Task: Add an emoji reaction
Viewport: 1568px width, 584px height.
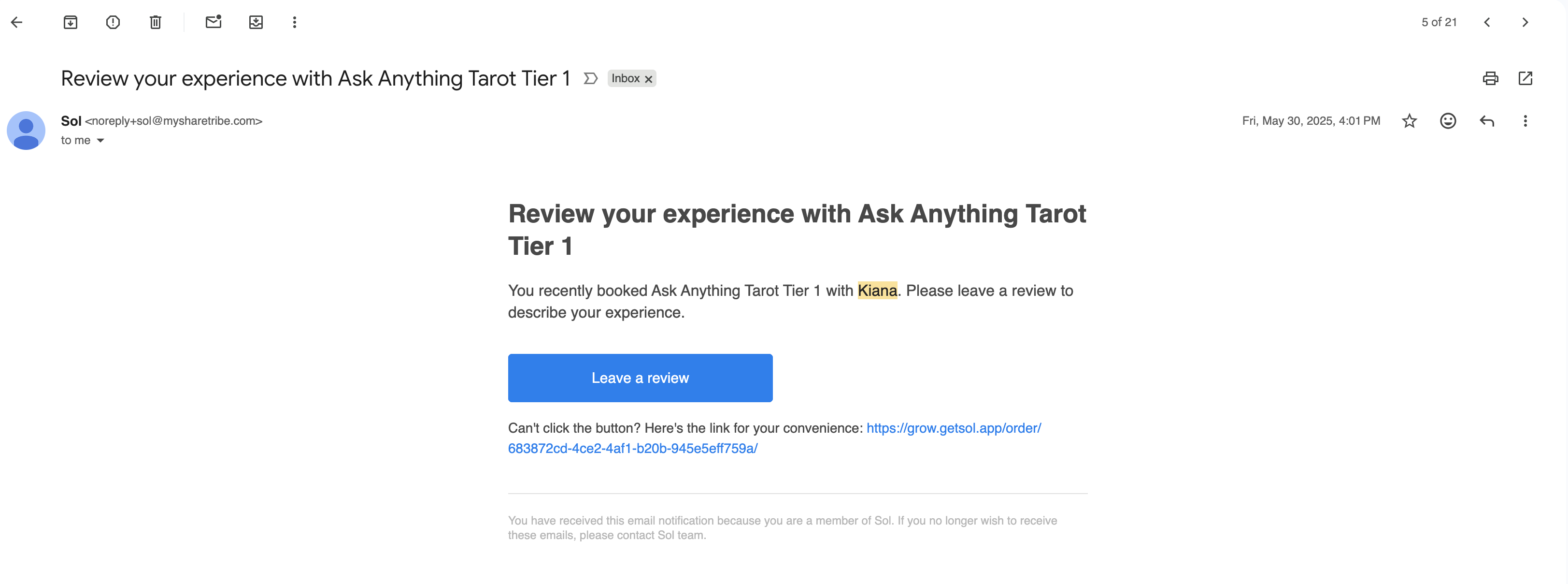Action: pos(1448,121)
